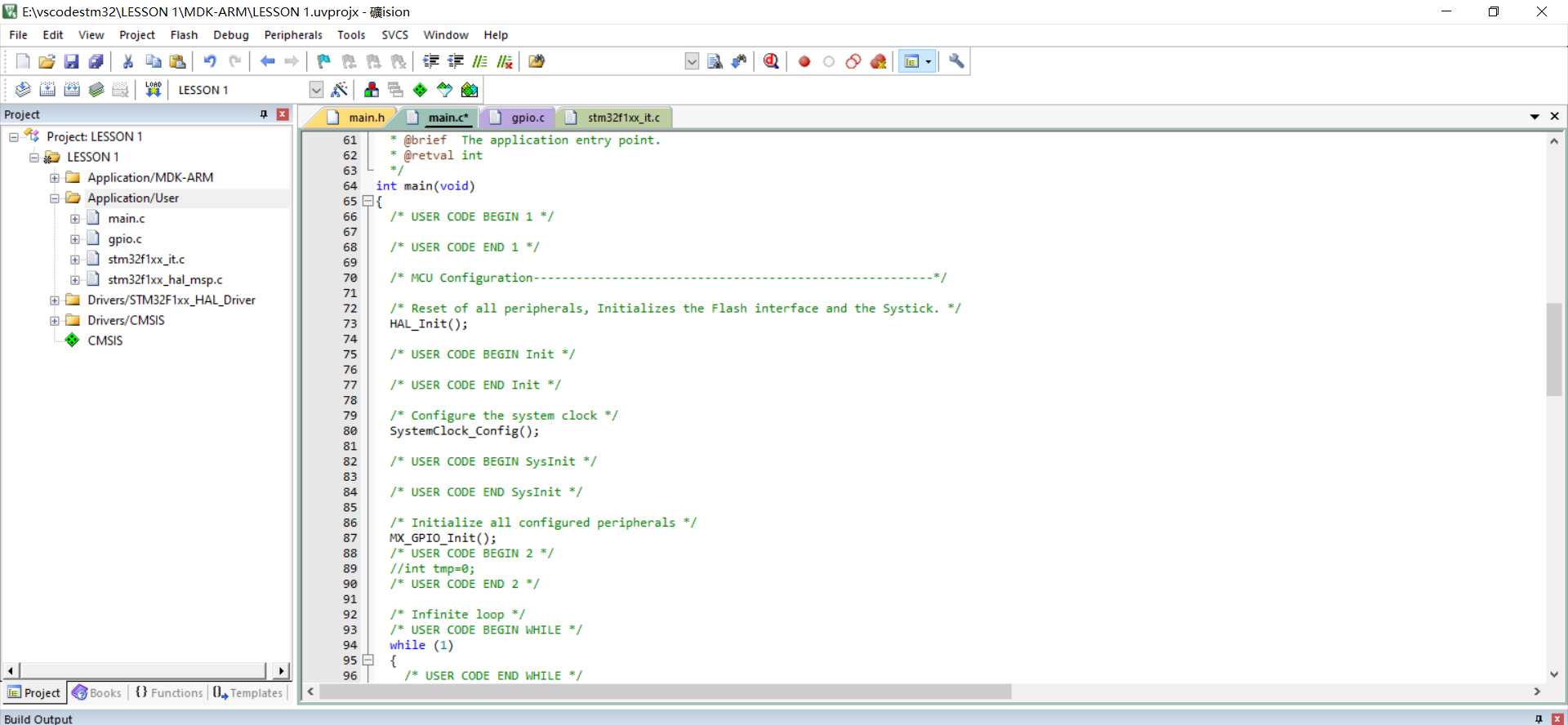Save the current file
This screenshot has width=1568, height=725.
(72, 61)
